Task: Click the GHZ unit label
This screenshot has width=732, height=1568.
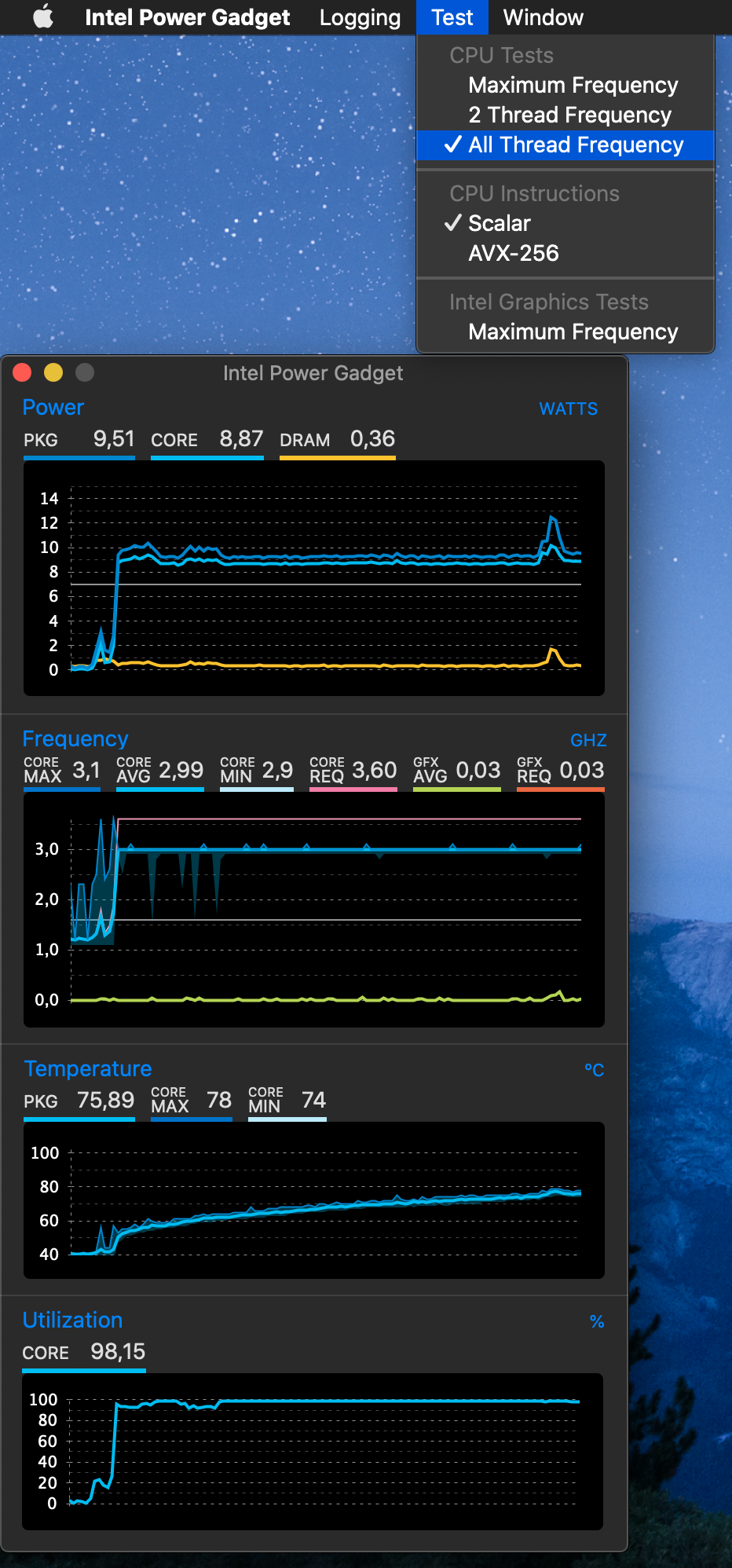Action: pyautogui.click(x=588, y=740)
